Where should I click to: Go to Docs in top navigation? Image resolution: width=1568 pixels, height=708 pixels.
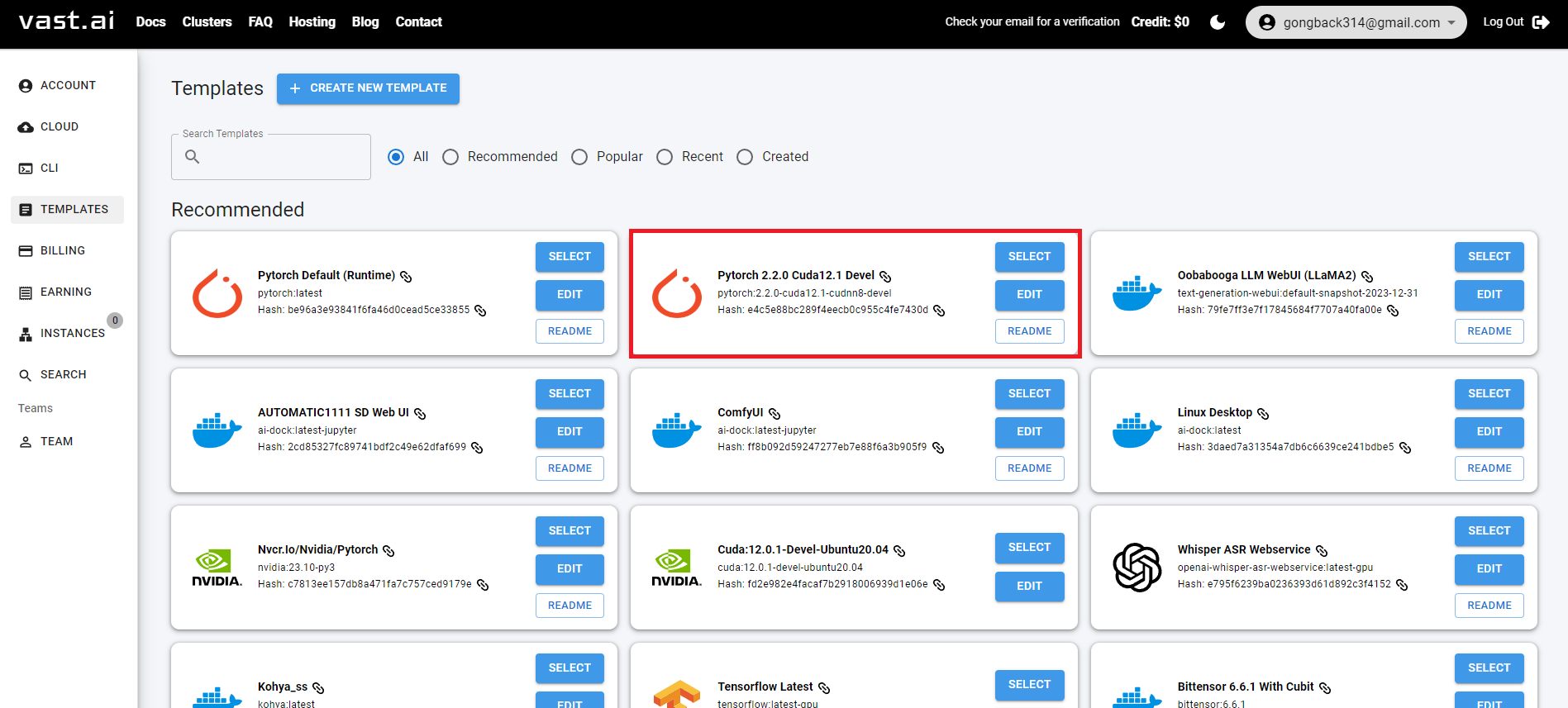click(x=150, y=22)
